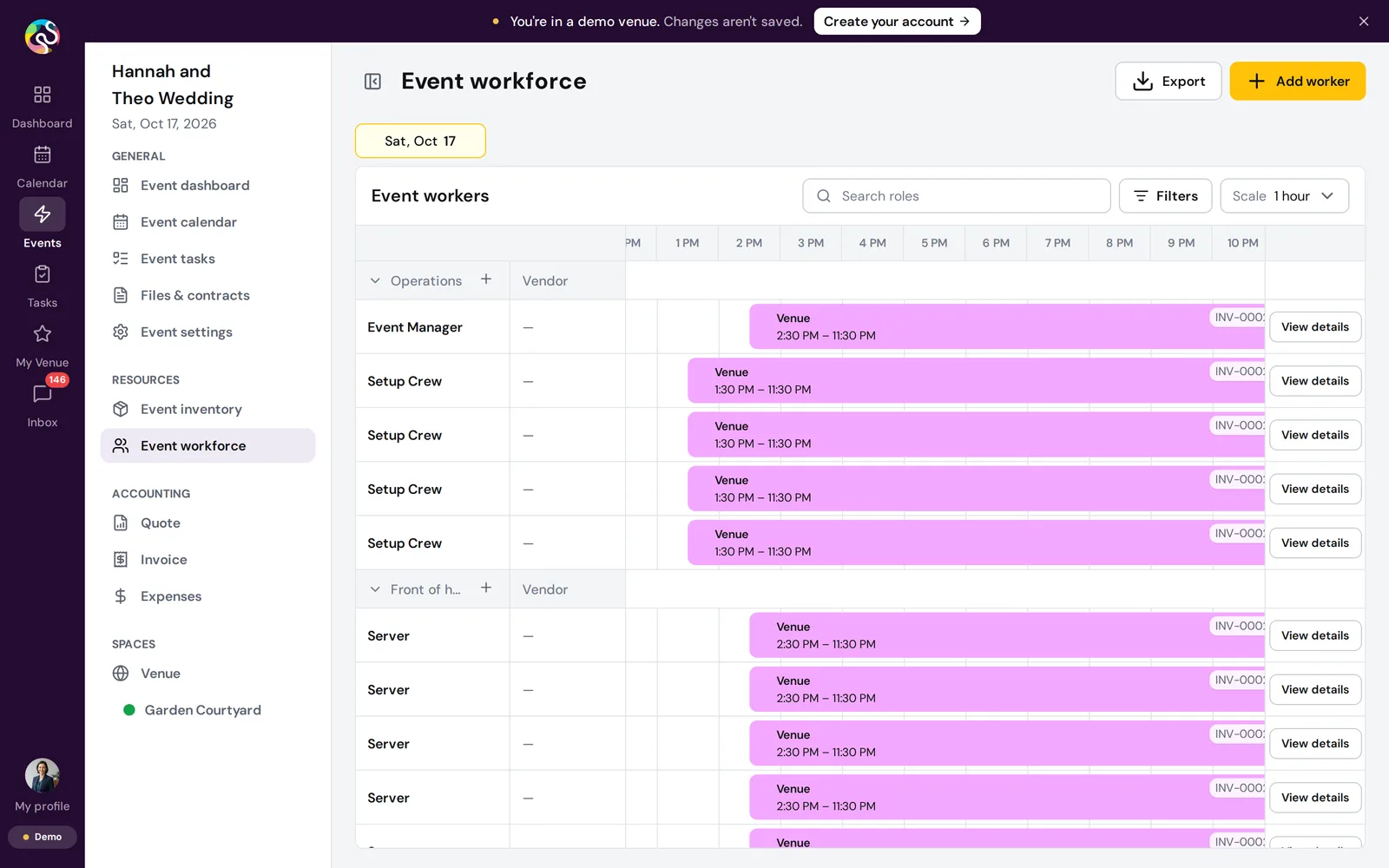The height and width of the screenshot is (868, 1389).
Task: Open the Scale 1 hour dropdown
Action: [x=1285, y=196]
